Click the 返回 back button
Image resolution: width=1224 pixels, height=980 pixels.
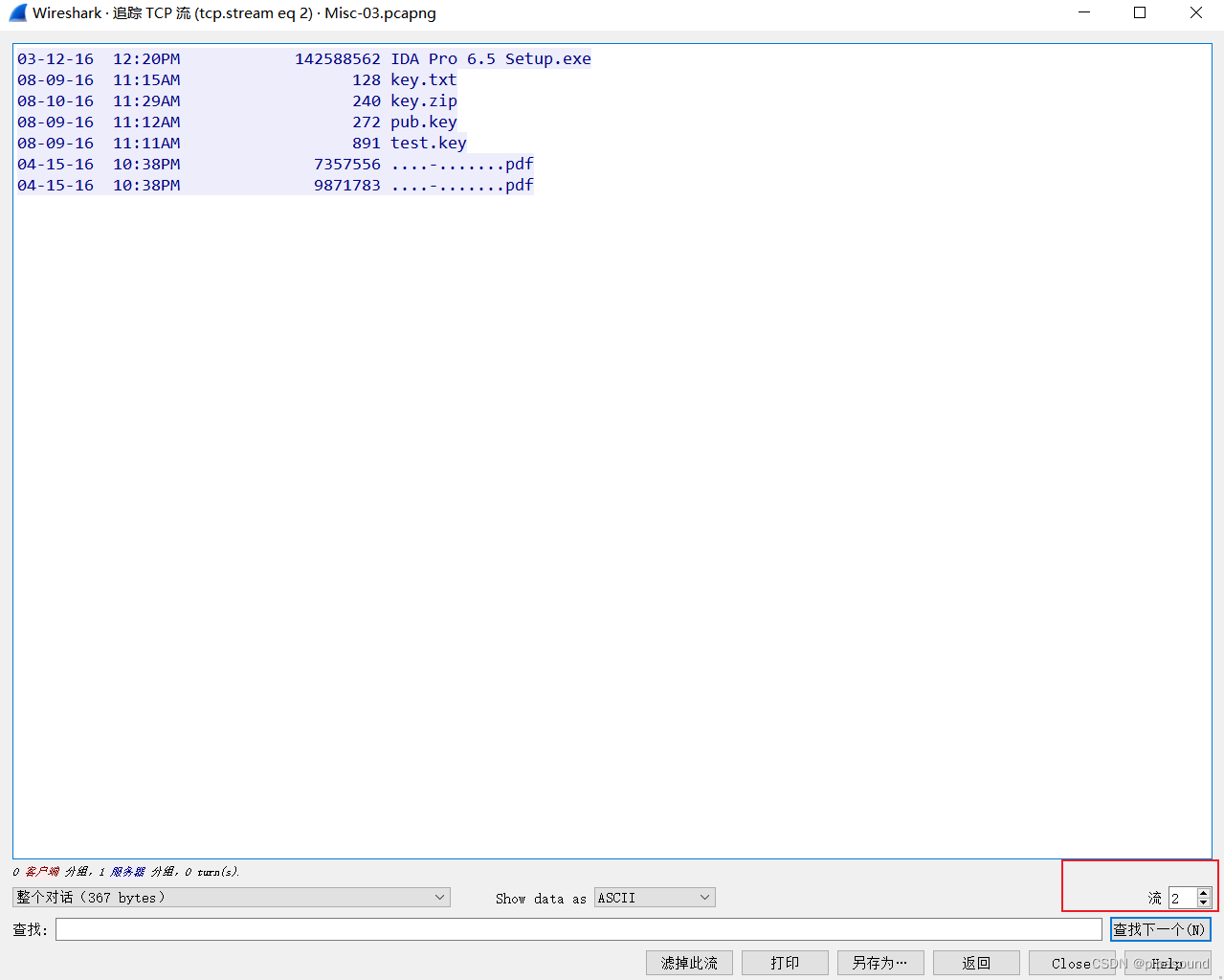[x=976, y=963]
